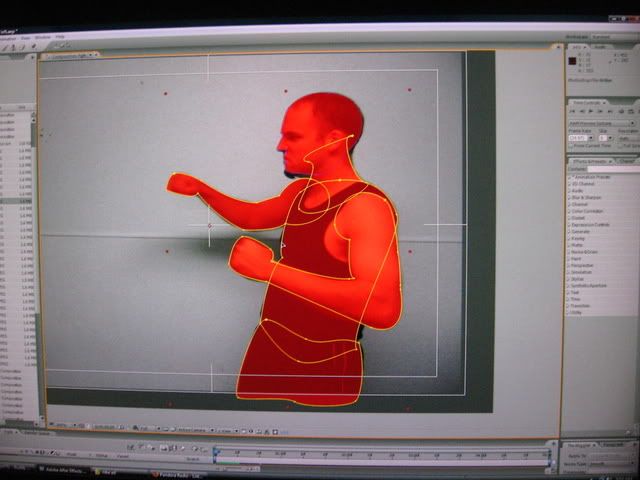Open the Active Camera view dropdown
The height and width of the screenshot is (480, 640).
(196, 430)
